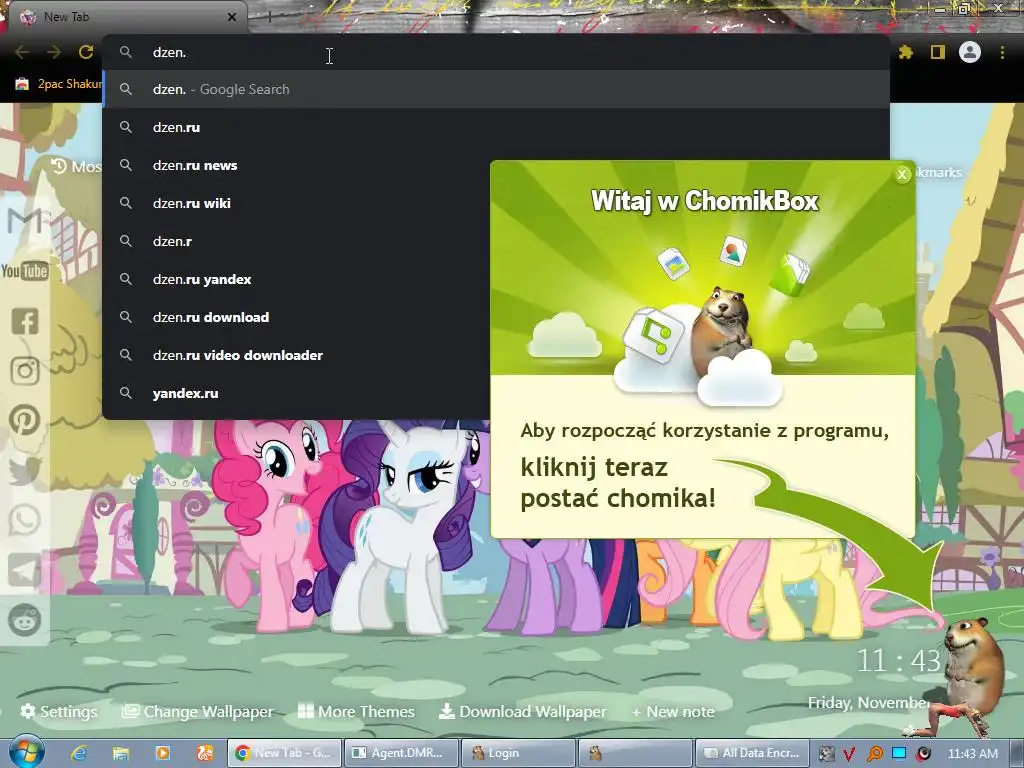Screen dimensions: 1024x768
Task: Click the blue monitor tray icon
Action: point(899,754)
